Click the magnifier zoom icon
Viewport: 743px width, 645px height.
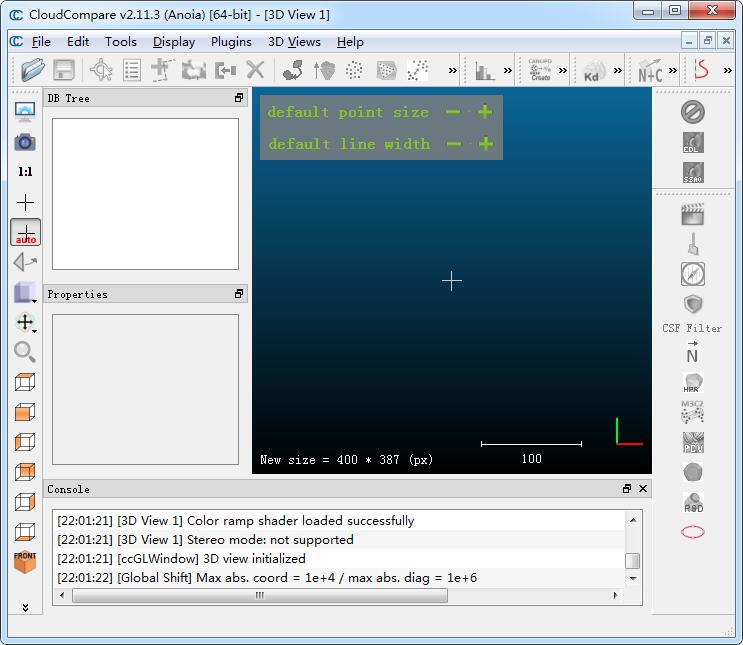pyautogui.click(x=25, y=352)
